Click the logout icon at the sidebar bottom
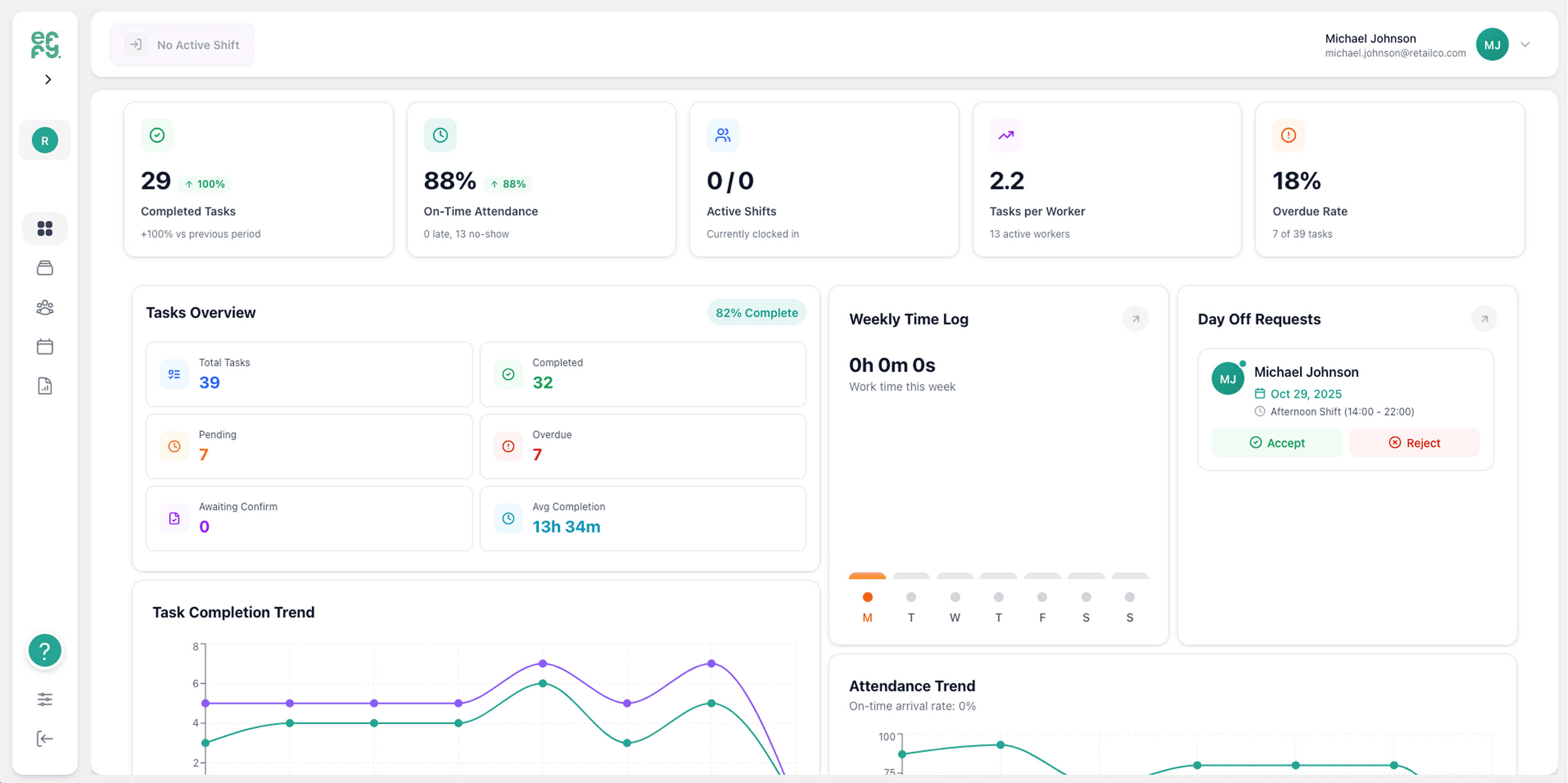Screen dimensions: 1568x783 click(x=45, y=738)
